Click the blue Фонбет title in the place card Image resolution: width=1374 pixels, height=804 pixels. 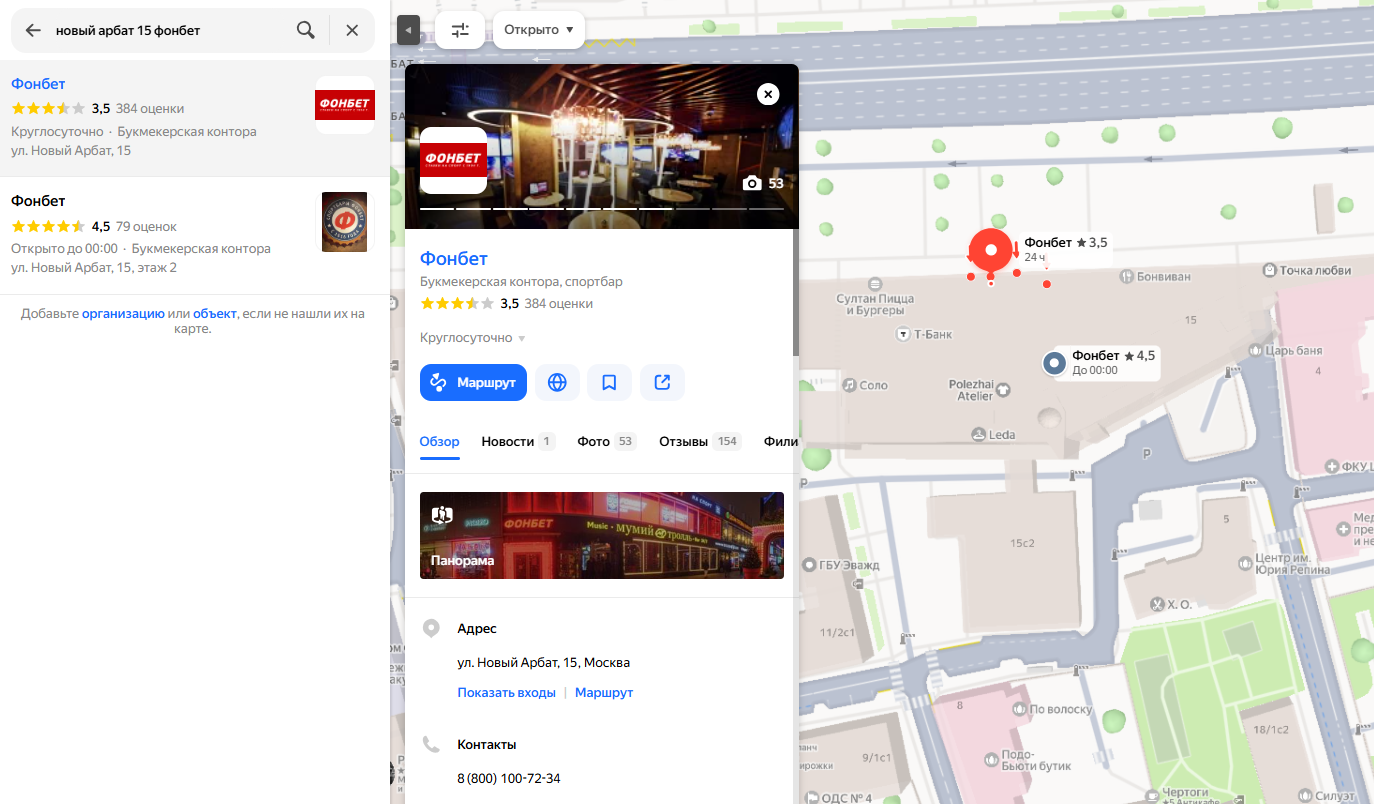pyautogui.click(x=454, y=259)
